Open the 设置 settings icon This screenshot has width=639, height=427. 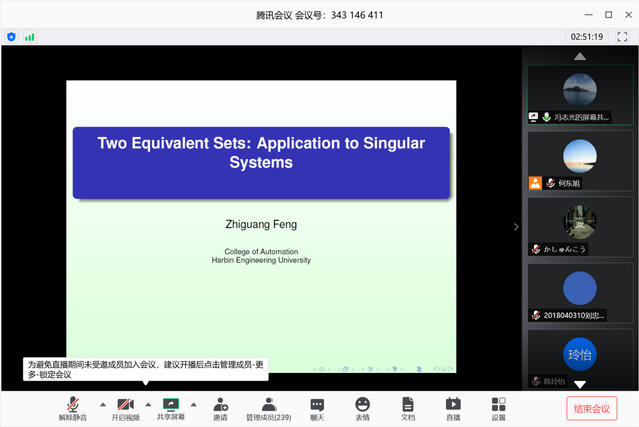[x=498, y=404]
